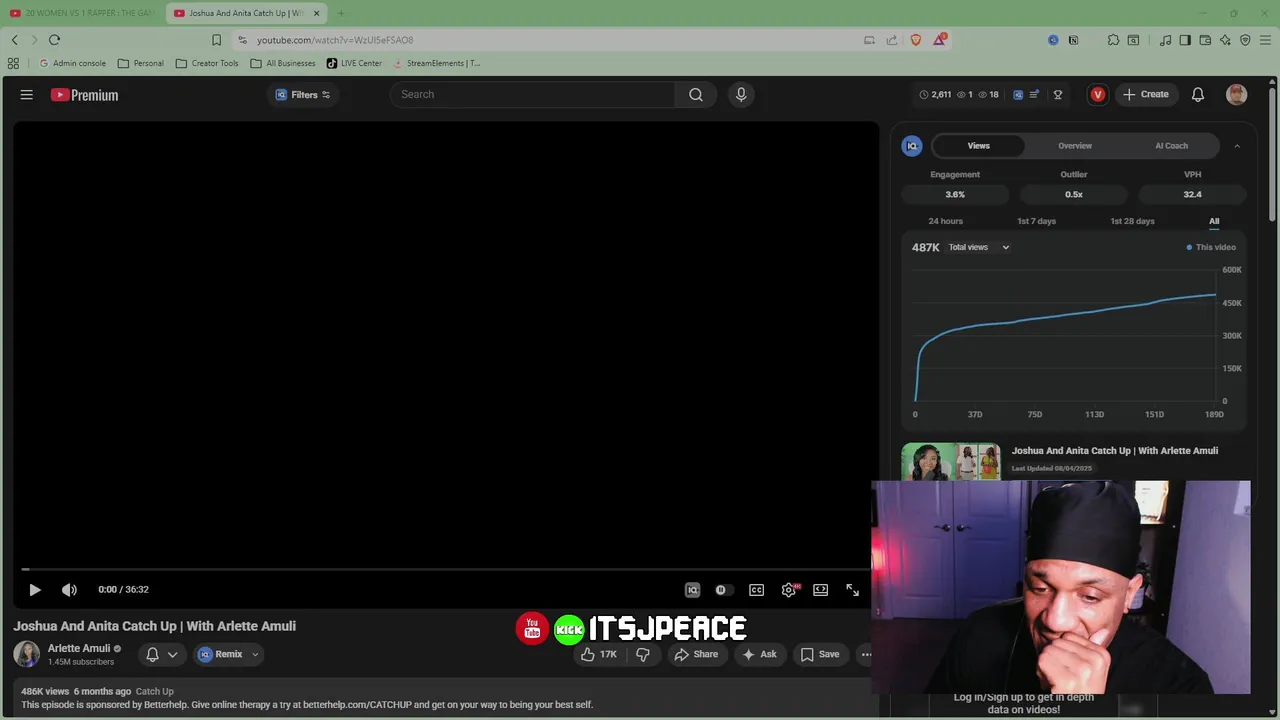Switch to the AI Coach tab
Image resolution: width=1280 pixels, height=720 pixels.
1171,146
